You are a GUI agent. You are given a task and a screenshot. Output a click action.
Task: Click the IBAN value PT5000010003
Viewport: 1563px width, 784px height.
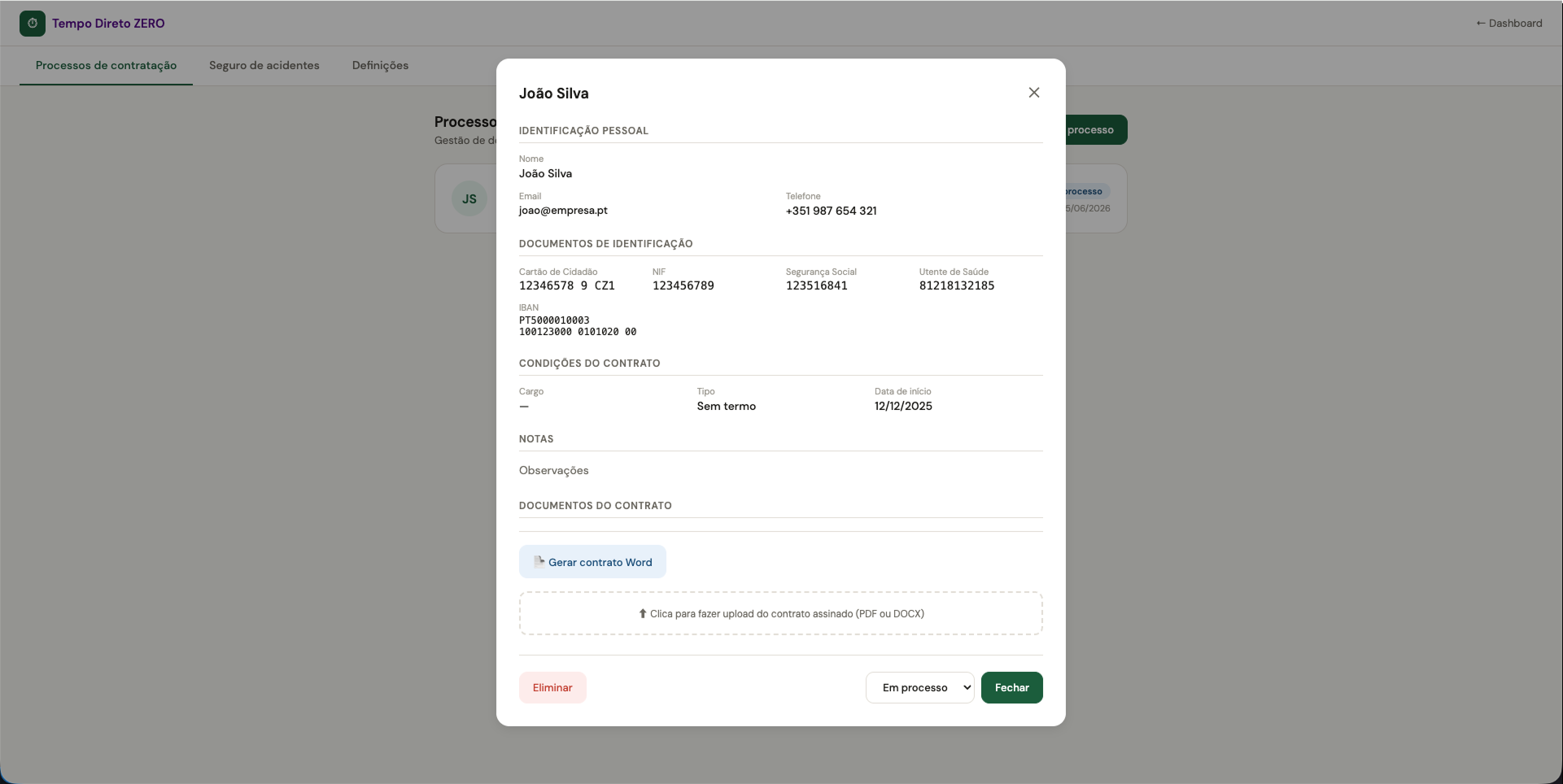pyautogui.click(x=578, y=326)
